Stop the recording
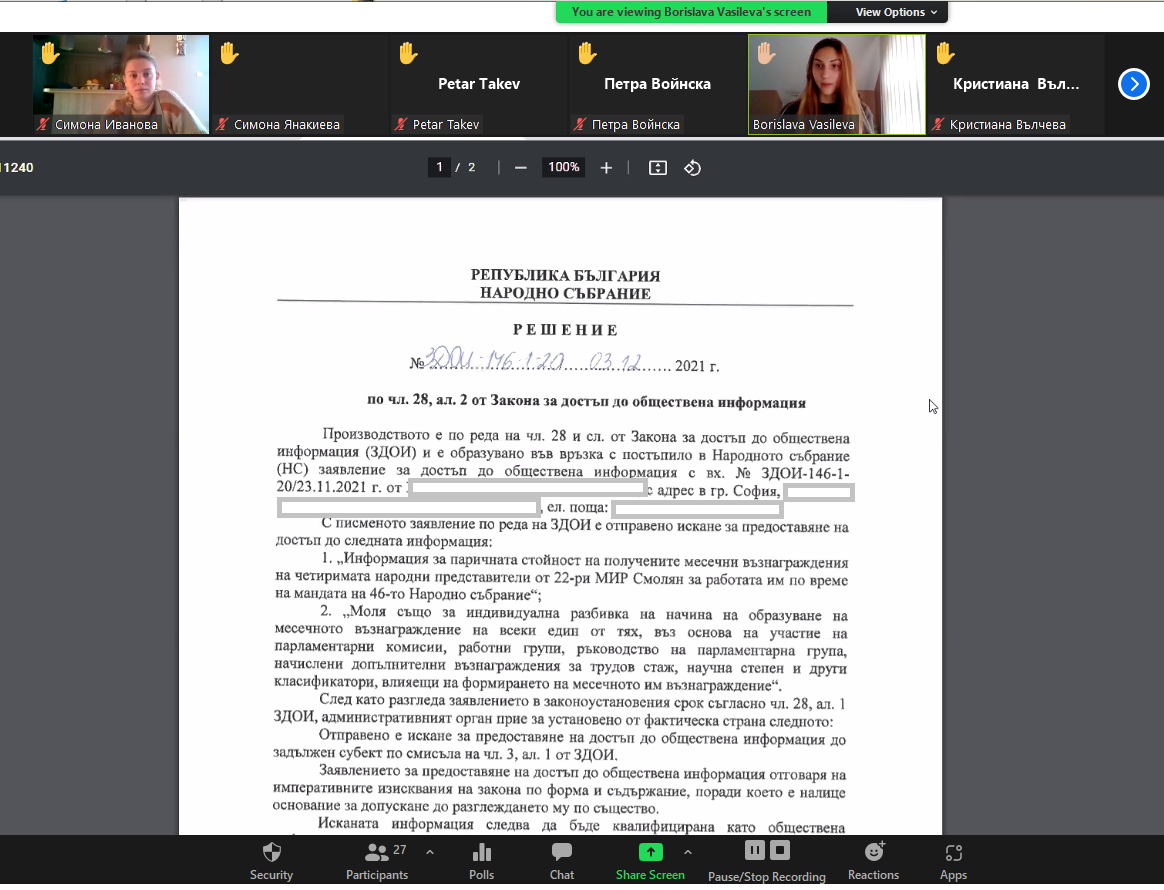The width and height of the screenshot is (1164, 890). [780, 850]
